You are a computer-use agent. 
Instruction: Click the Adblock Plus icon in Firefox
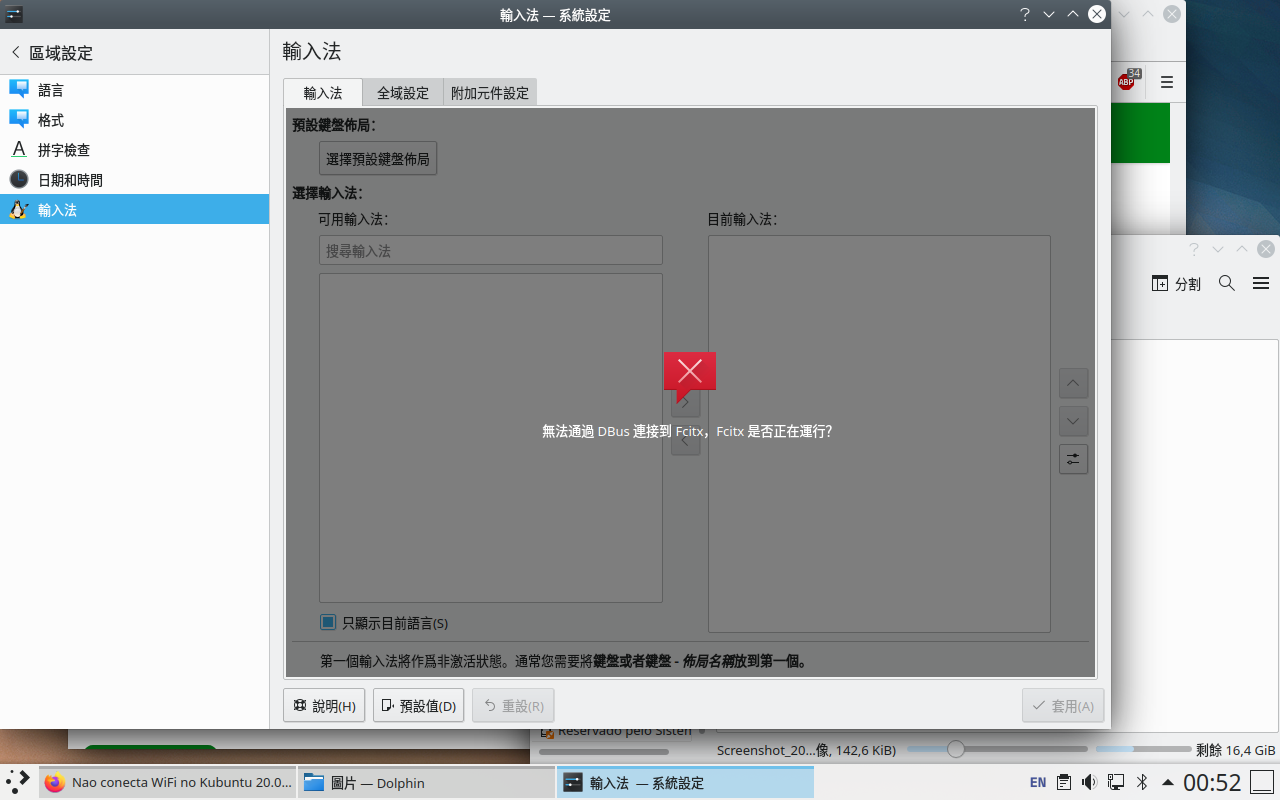click(x=1127, y=81)
